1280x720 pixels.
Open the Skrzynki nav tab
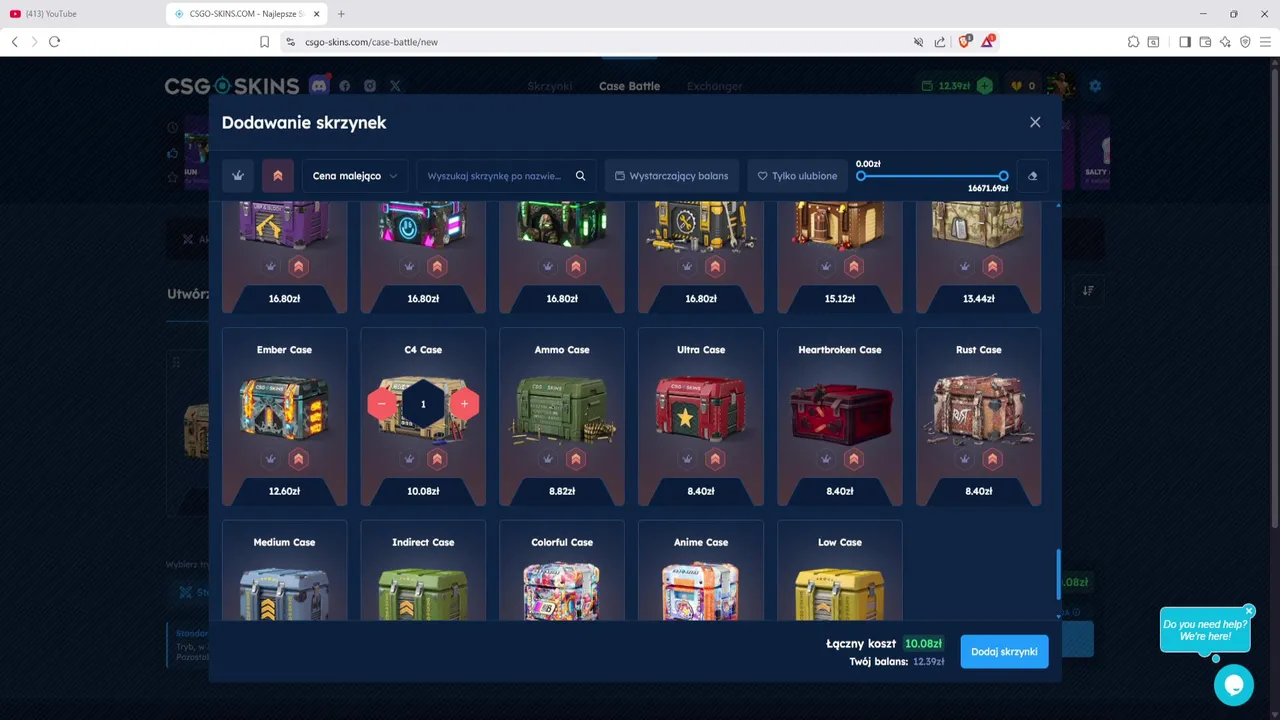click(550, 86)
